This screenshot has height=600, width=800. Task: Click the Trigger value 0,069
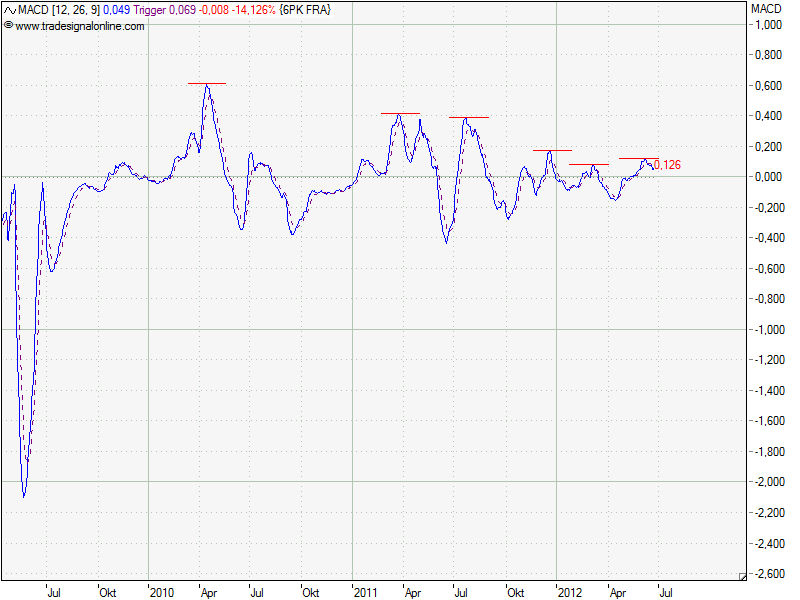coord(182,10)
